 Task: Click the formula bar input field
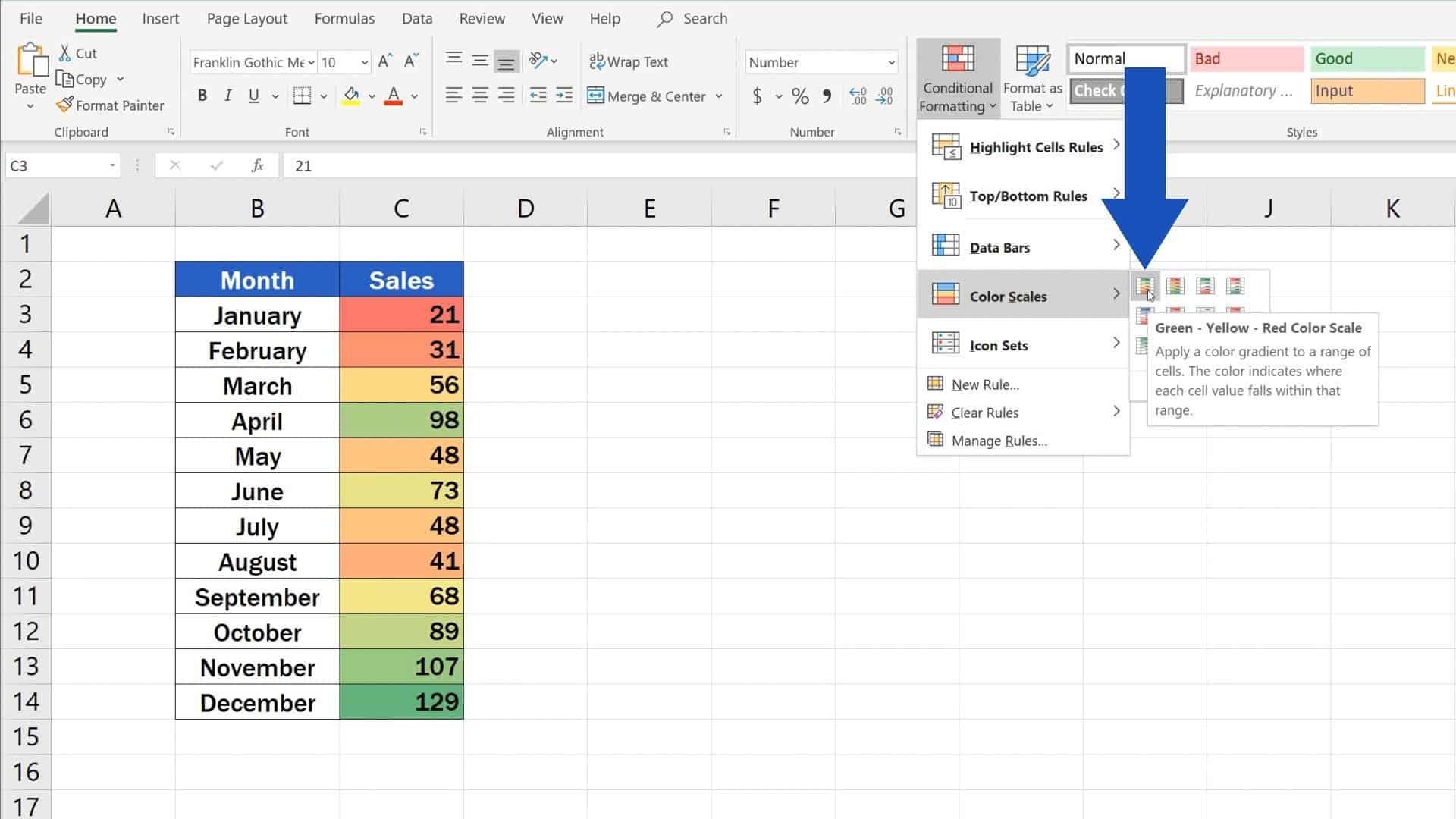coord(591,165)
